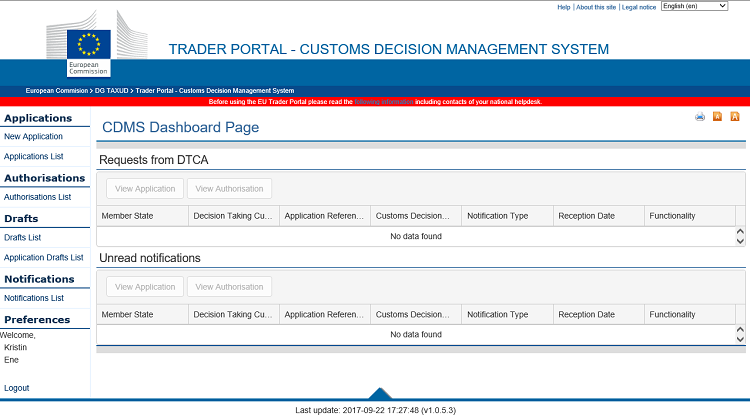Click scroll down arrow in Requests from DTCA table
This screenshot has width=750, height=419.
pyautogui.click(x=740, y=241)
